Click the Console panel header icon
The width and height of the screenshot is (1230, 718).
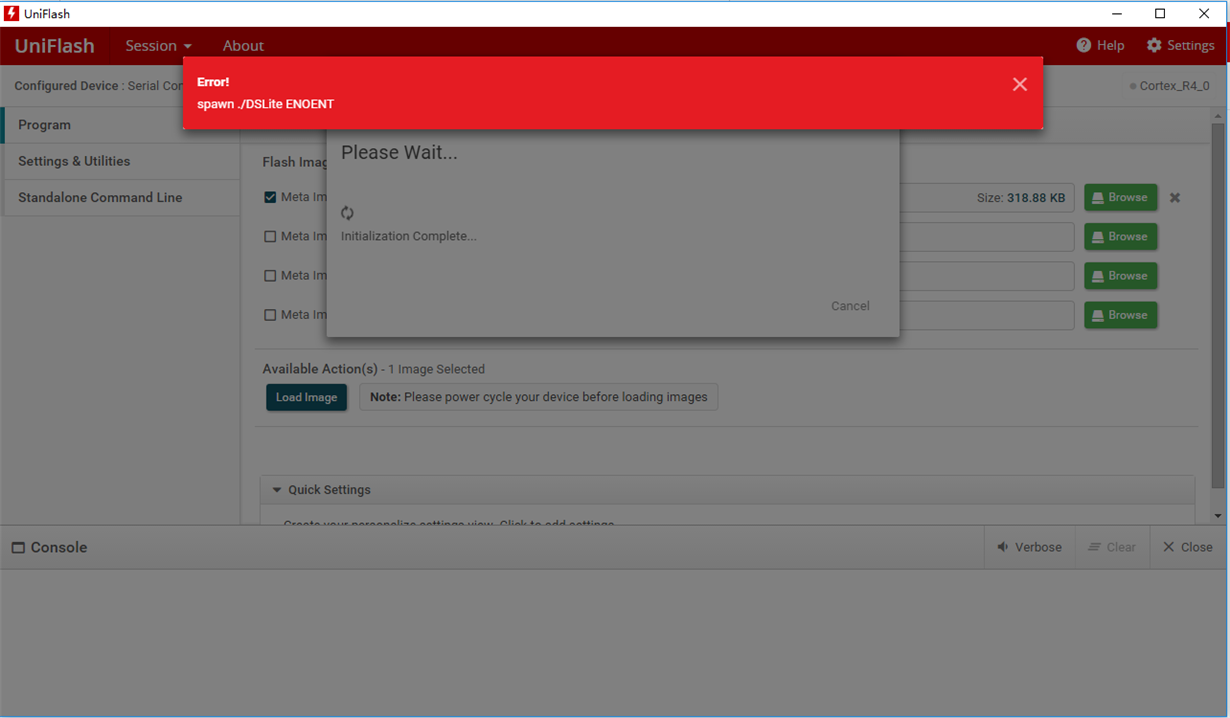[x=18, y=548]
